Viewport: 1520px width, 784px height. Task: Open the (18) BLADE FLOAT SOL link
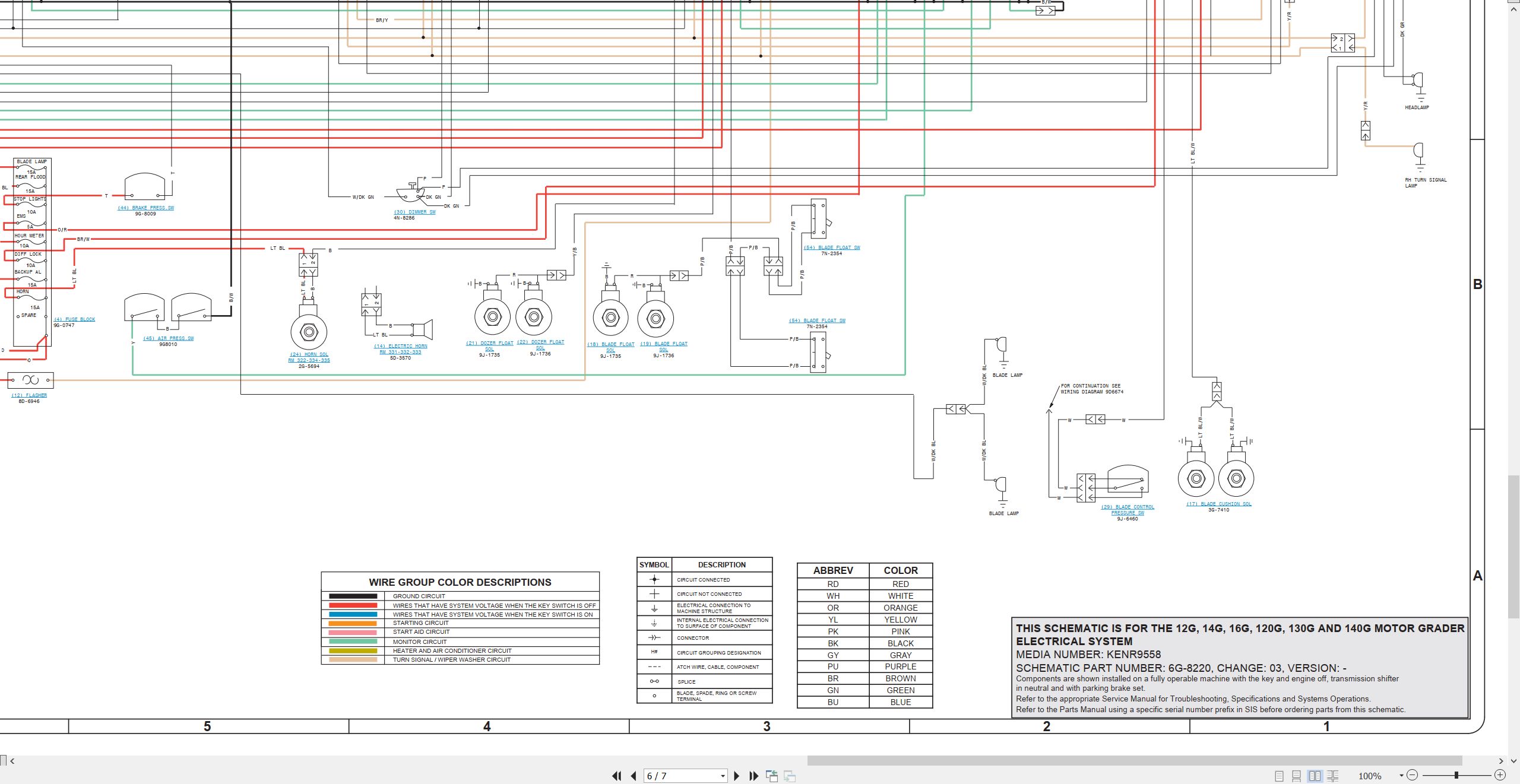point(610,347)
